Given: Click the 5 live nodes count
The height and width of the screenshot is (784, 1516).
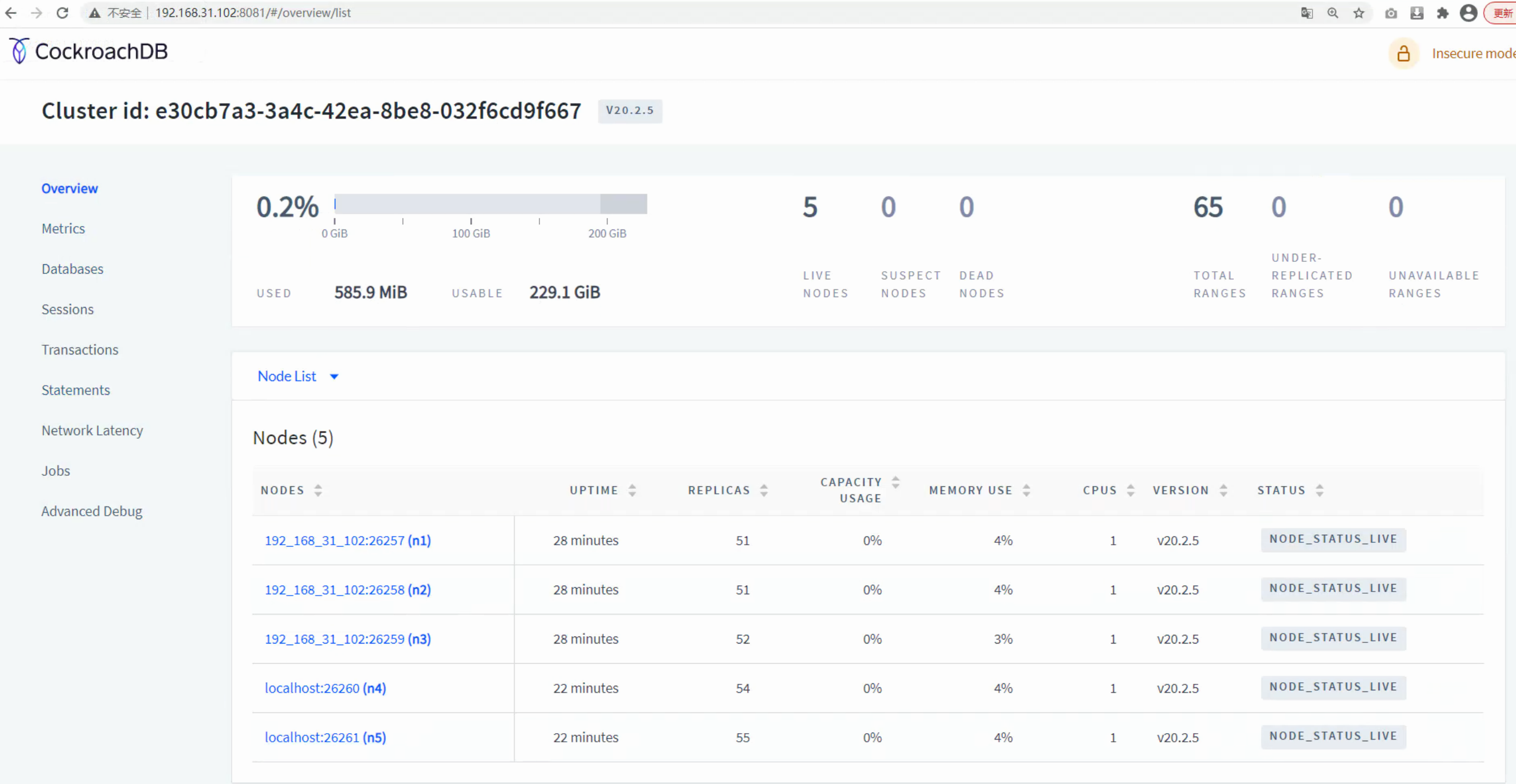Looking at the screenshot, I should (810, 207).
